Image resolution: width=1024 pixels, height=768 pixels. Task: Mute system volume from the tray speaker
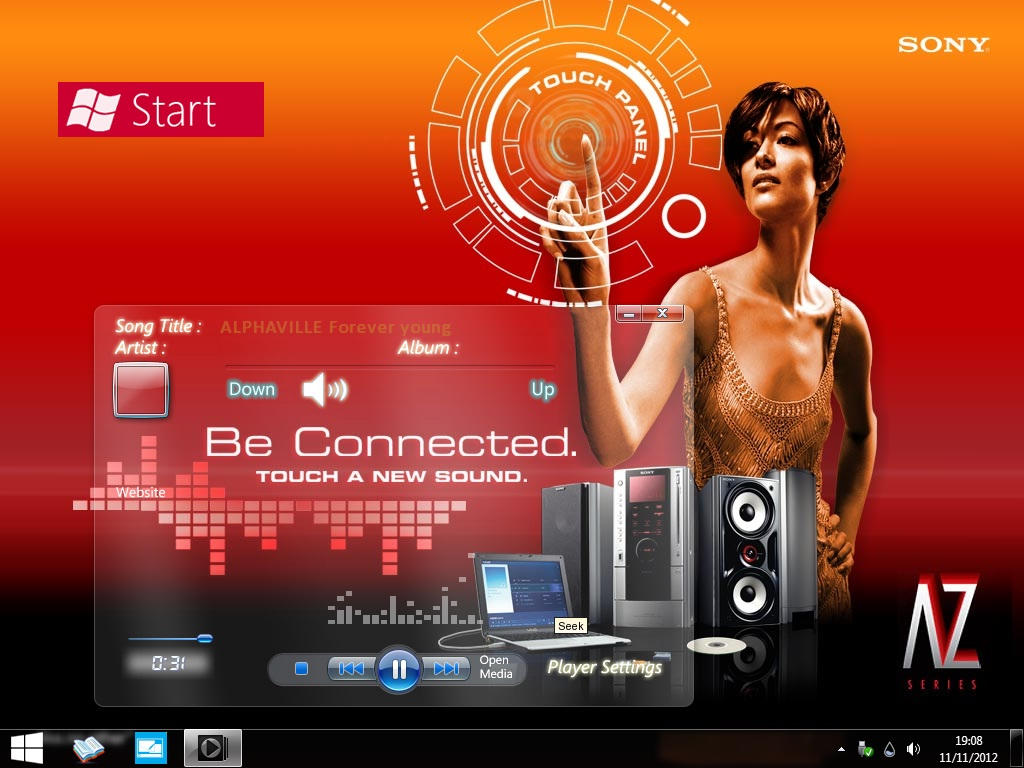[x=913, y=748]
